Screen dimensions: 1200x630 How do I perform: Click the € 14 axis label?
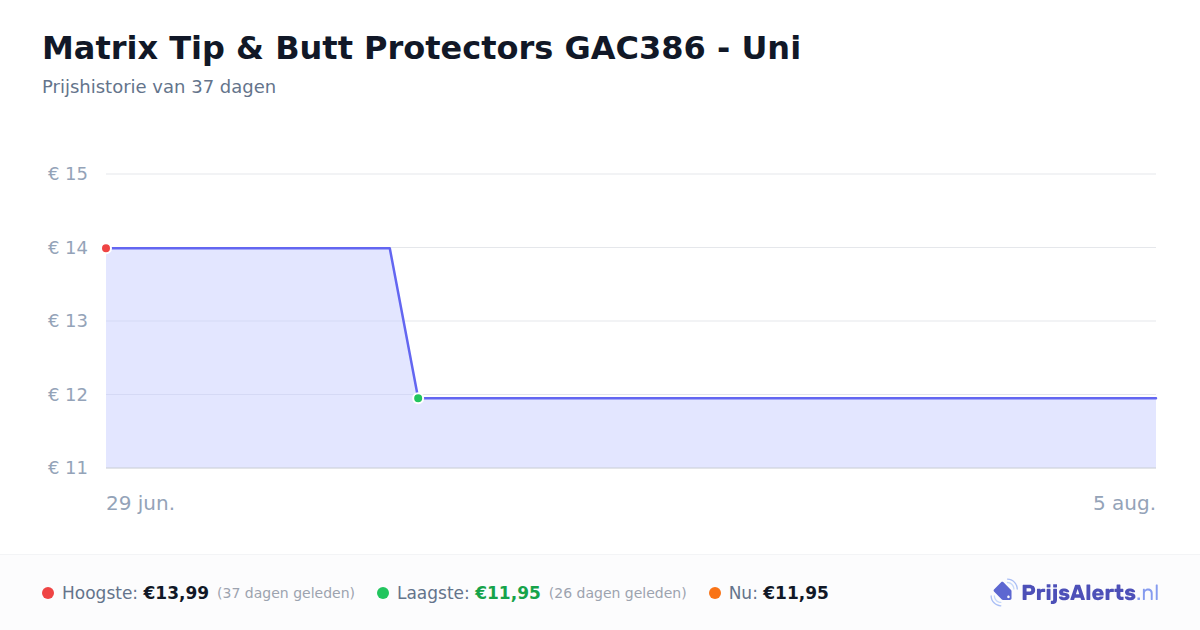point(68,248)
